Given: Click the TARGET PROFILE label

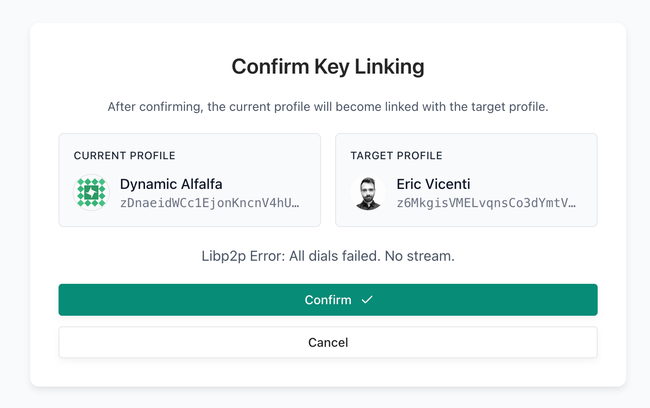Looking at the screenshot, I should pyautogui.click(x=396, y=156).
